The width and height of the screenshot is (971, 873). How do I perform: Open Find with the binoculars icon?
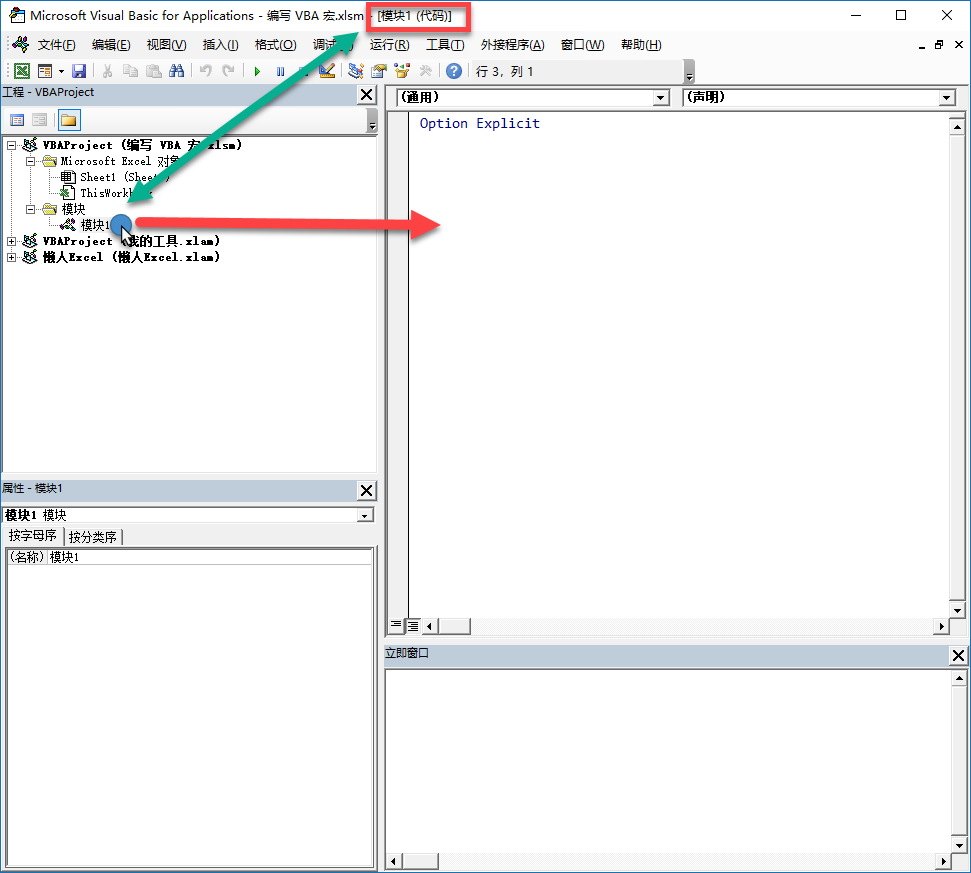click(176, 71)
